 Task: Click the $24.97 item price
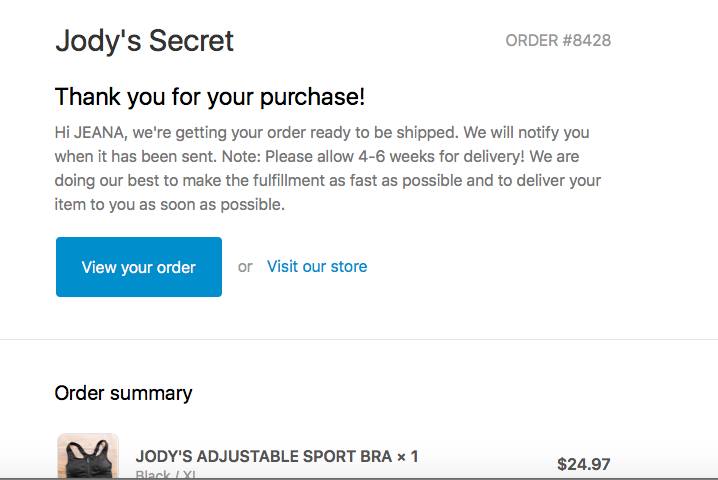tap(583, 464)
